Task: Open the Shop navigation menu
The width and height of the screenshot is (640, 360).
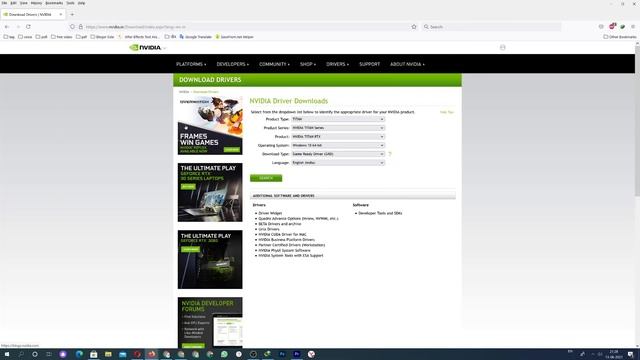Action: pyautogui.click(x=308, y=64)
